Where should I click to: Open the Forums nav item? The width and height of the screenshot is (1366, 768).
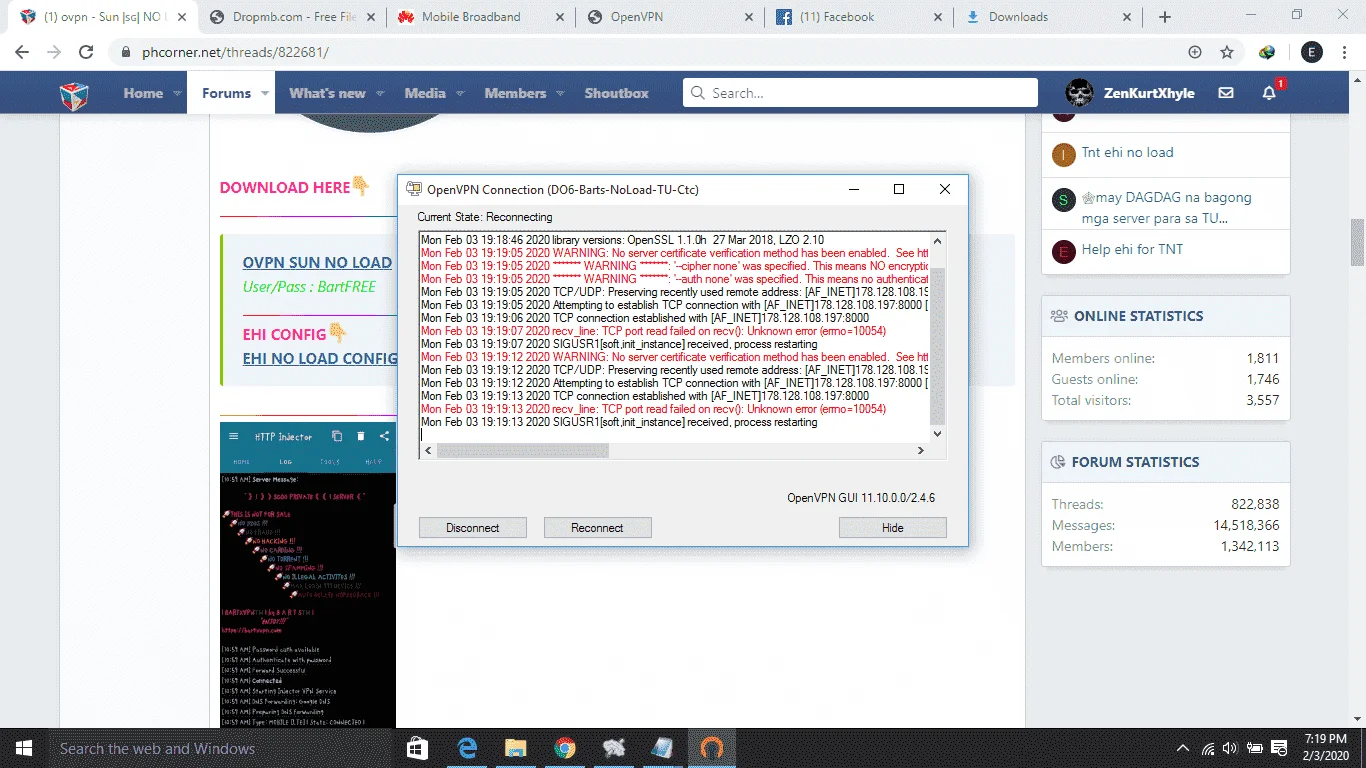(x=226, y=93)
